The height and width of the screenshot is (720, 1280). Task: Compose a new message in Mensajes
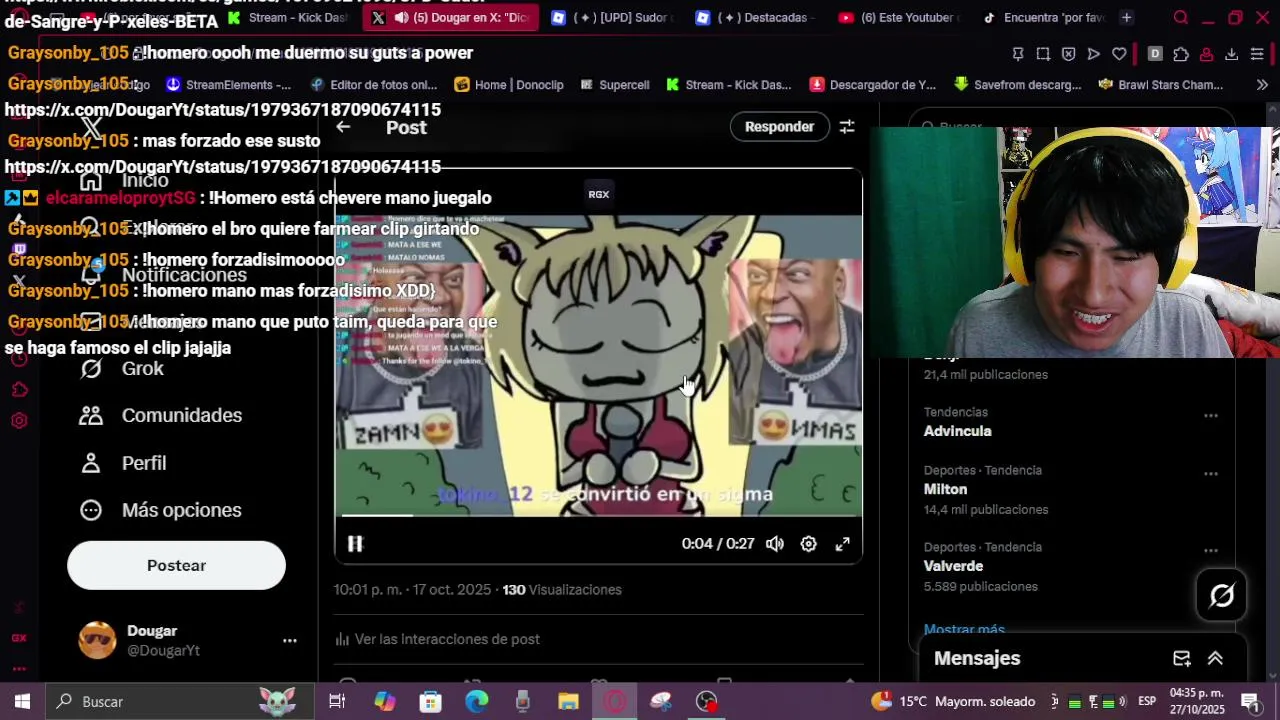1182,658
